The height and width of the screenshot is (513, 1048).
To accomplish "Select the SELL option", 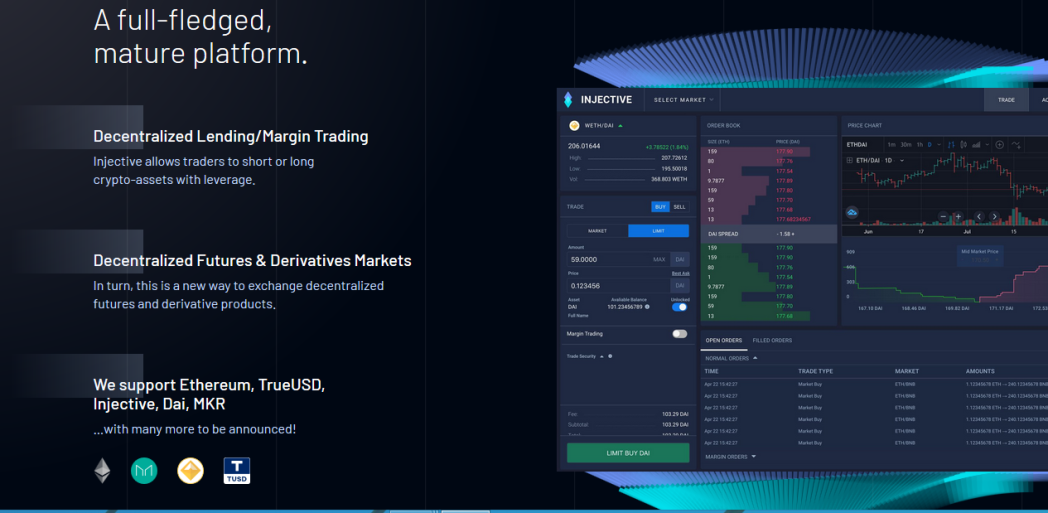I will coord(679,207).
